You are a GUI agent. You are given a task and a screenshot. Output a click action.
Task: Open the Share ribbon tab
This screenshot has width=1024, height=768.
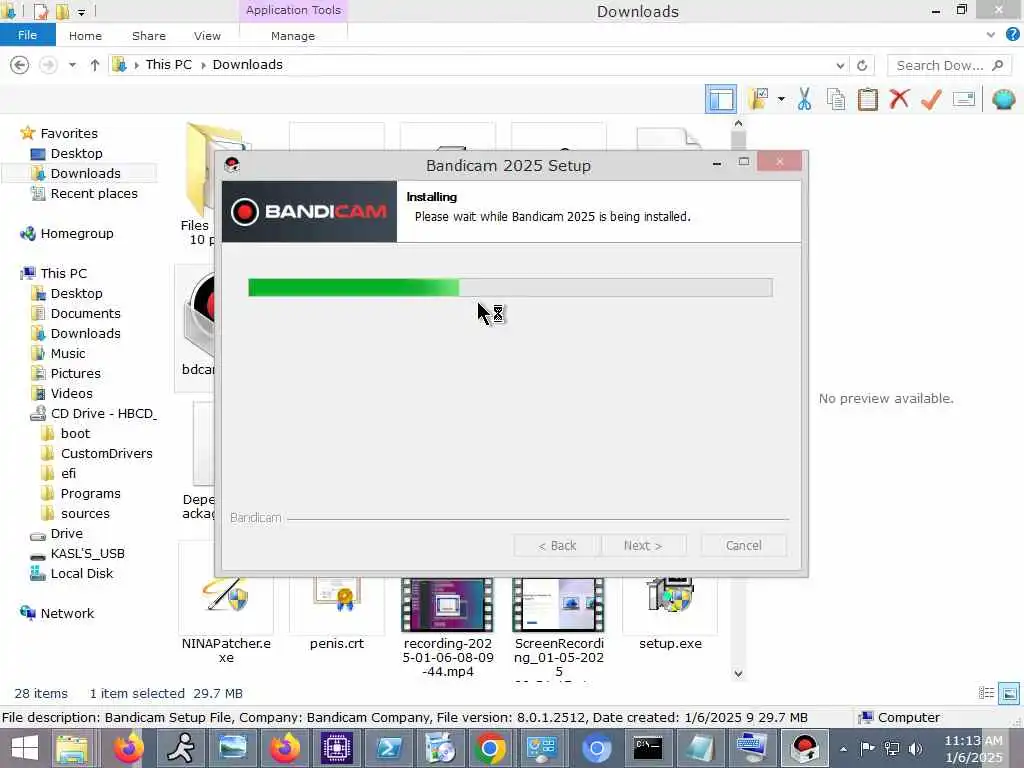pyautogui.click(x=149, y=36)
